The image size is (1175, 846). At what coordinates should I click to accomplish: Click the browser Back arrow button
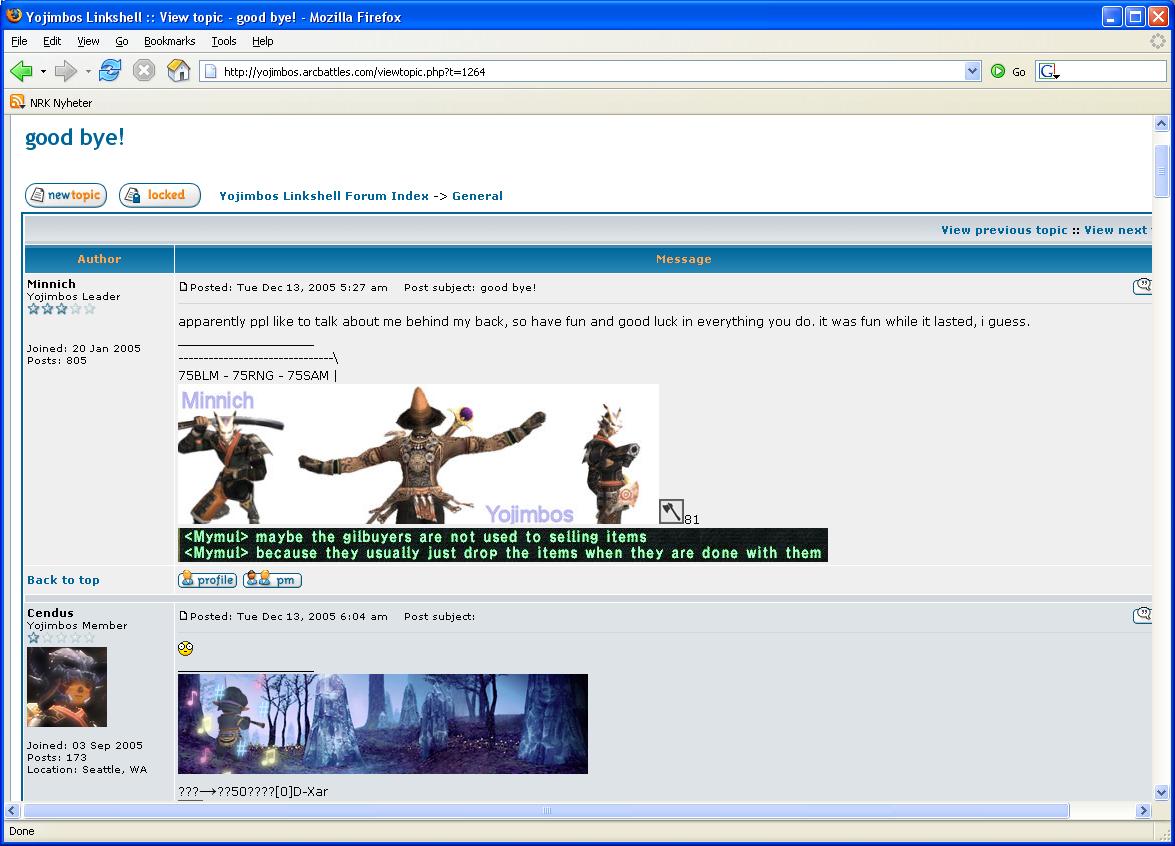pyautogui.click(x=21, y=71)
